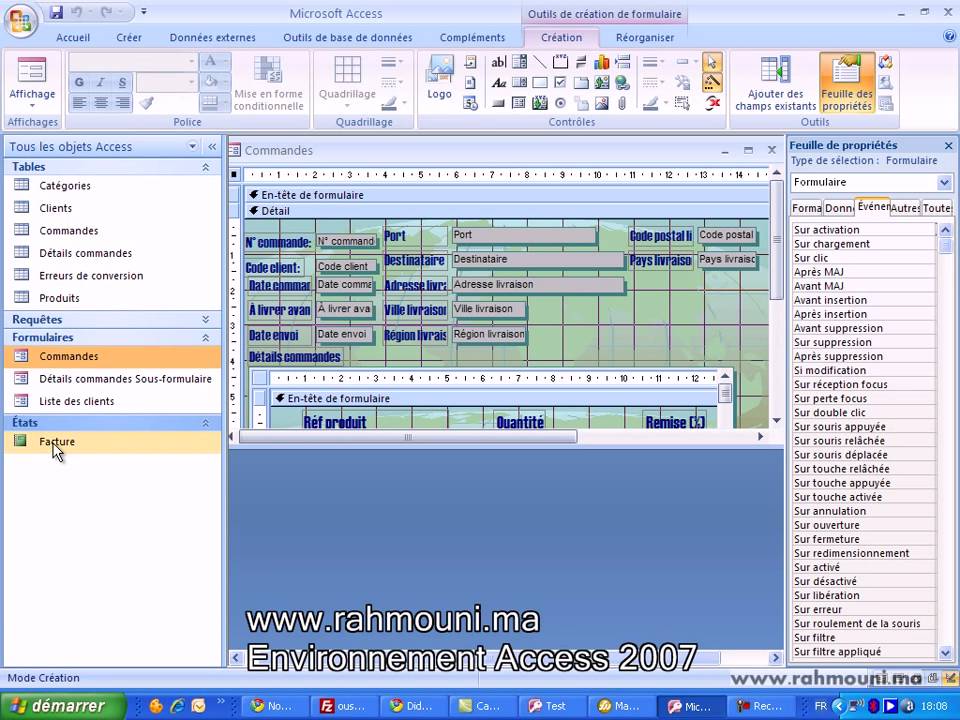Select the Attachment paperclip control tool
The height and width of the screenshot is (720, 960).
tap(622, 103)
